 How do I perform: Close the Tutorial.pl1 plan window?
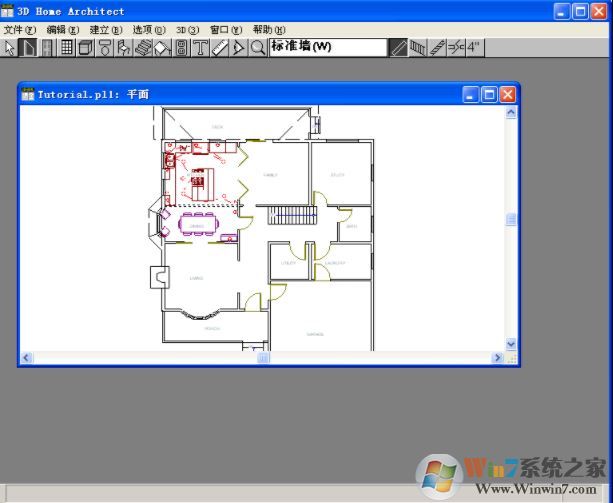(x=507, y=95)
